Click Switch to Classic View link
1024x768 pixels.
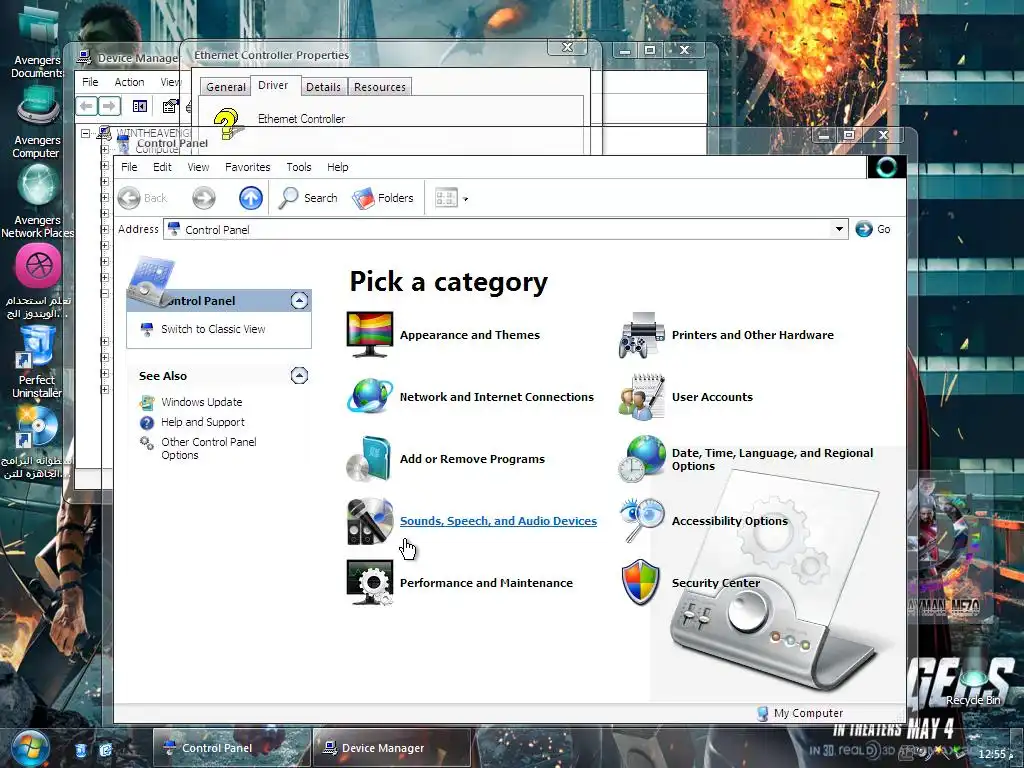(213, 329)
